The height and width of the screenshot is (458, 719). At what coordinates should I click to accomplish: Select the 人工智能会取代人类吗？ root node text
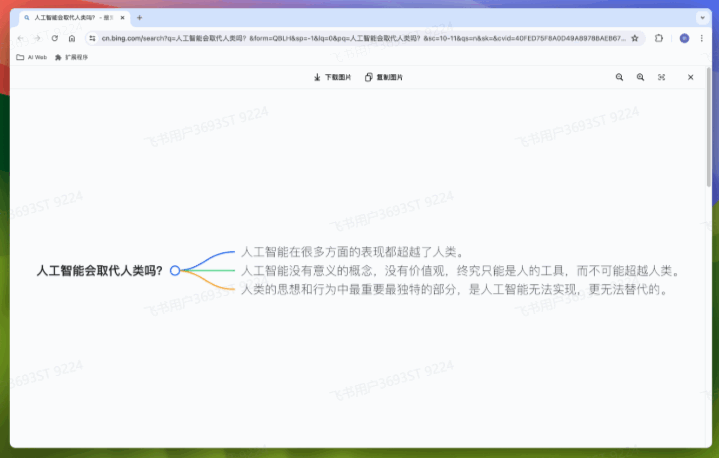pyautogui.click(x=99, y=270)
